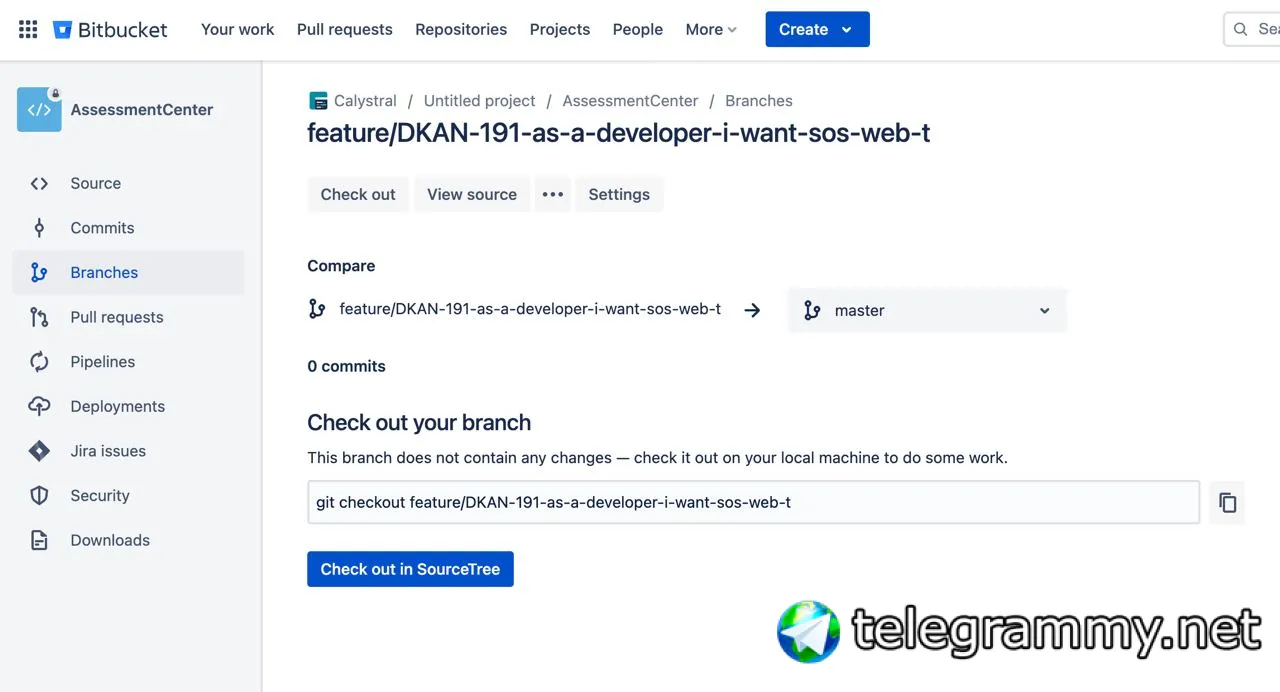Select Downloads in the sidebar
Screen dimensions: 1280x692
[x=128, y=540]
